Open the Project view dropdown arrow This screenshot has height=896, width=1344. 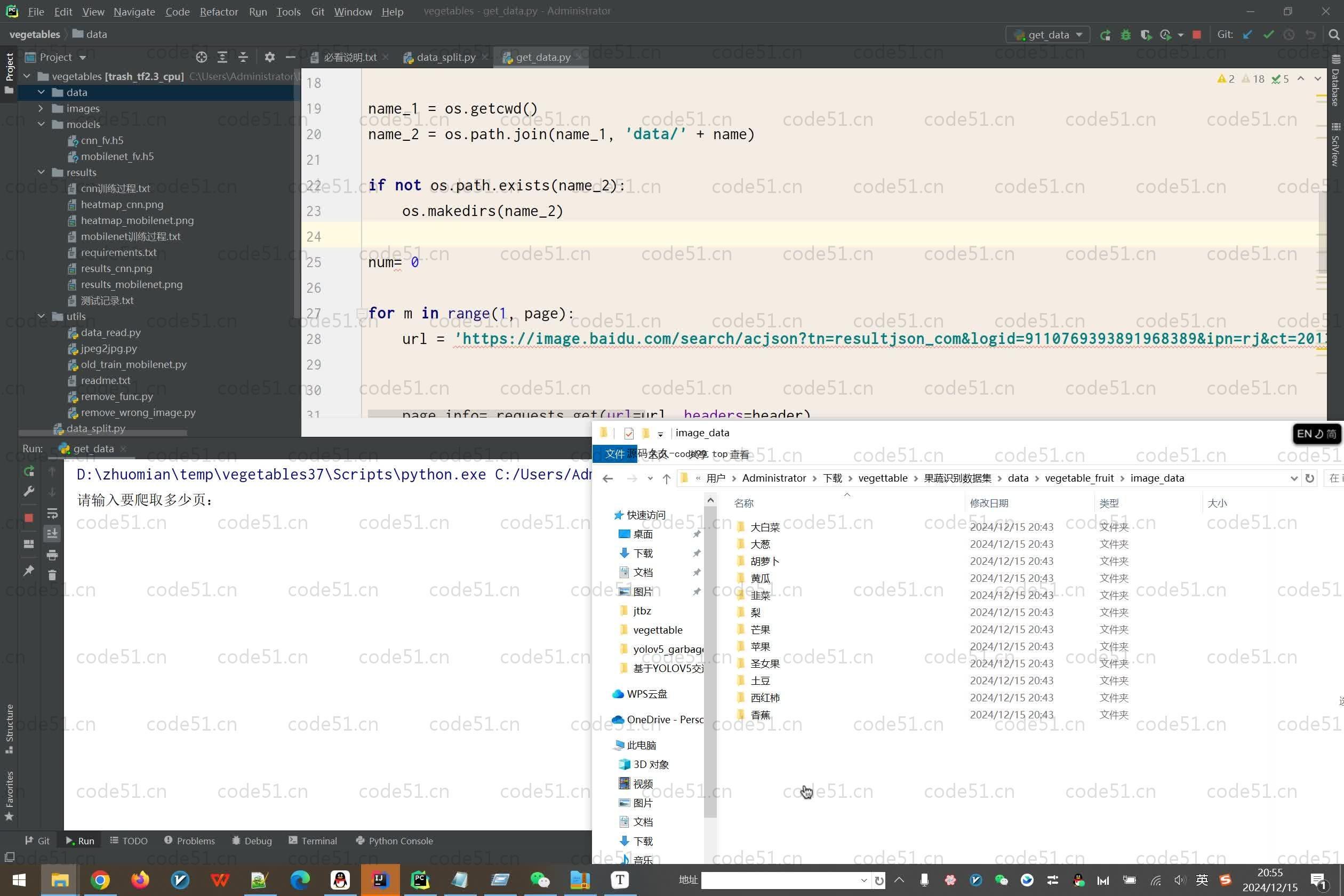tap(83, 58)
